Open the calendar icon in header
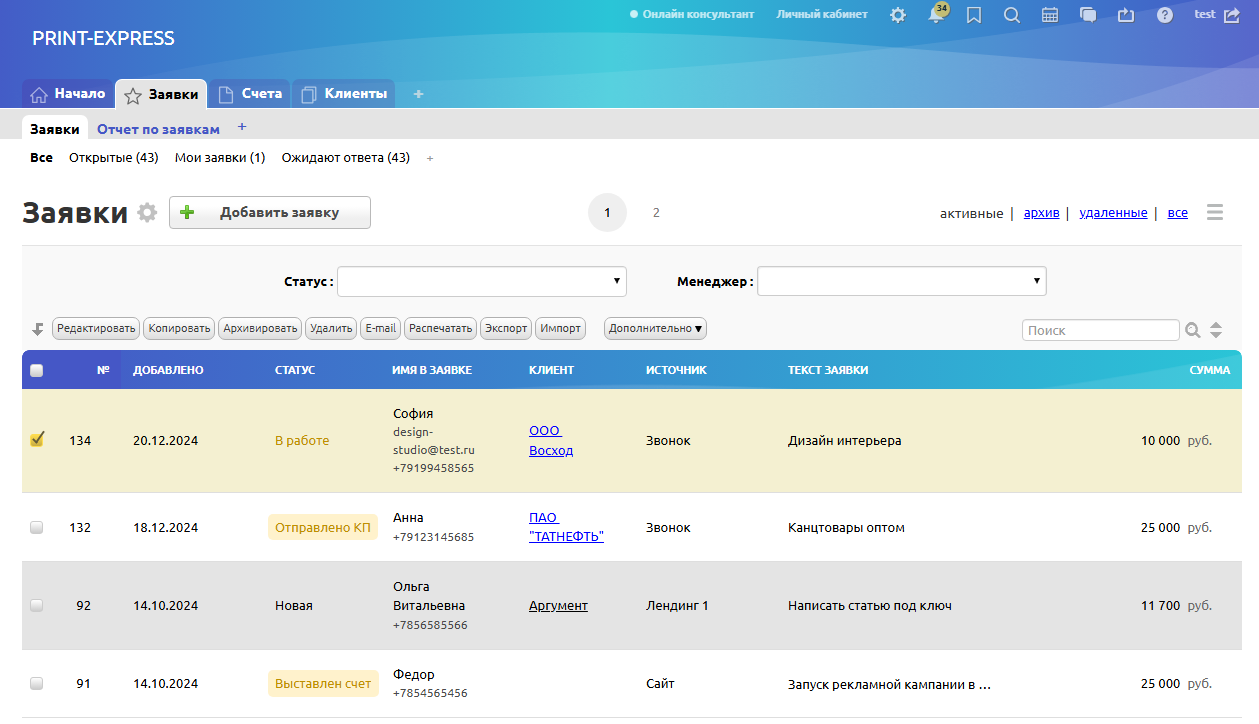This screenshot has height=724, width=1259. pos(1050,15)
